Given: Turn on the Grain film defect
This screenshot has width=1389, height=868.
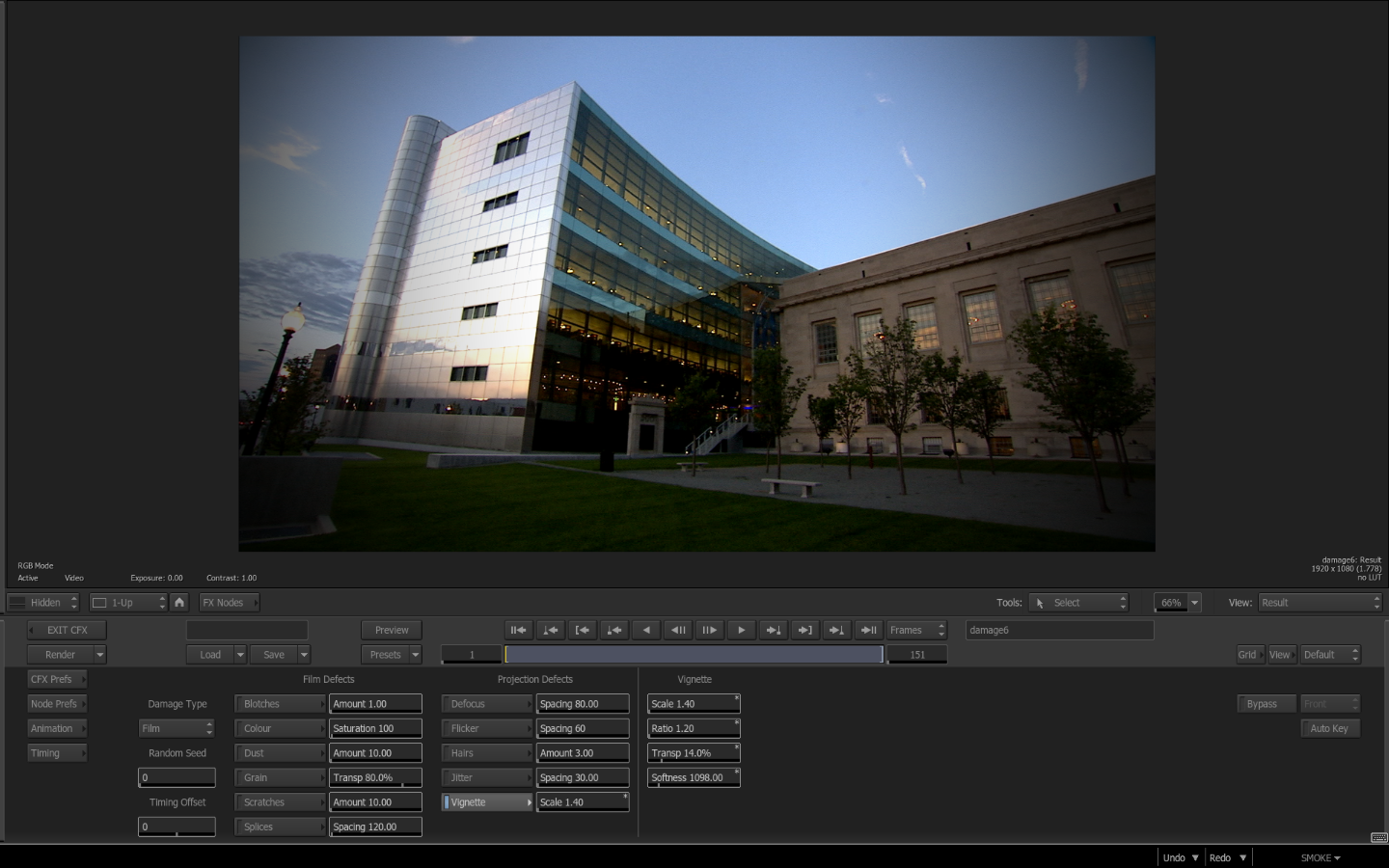Looking at the screenshot, I should point(280,778).
